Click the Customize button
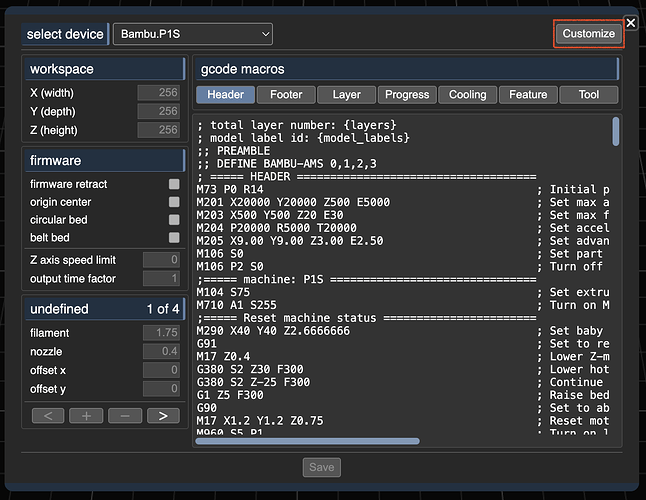This screenshot has height=500, width=646. coord(589,34)
